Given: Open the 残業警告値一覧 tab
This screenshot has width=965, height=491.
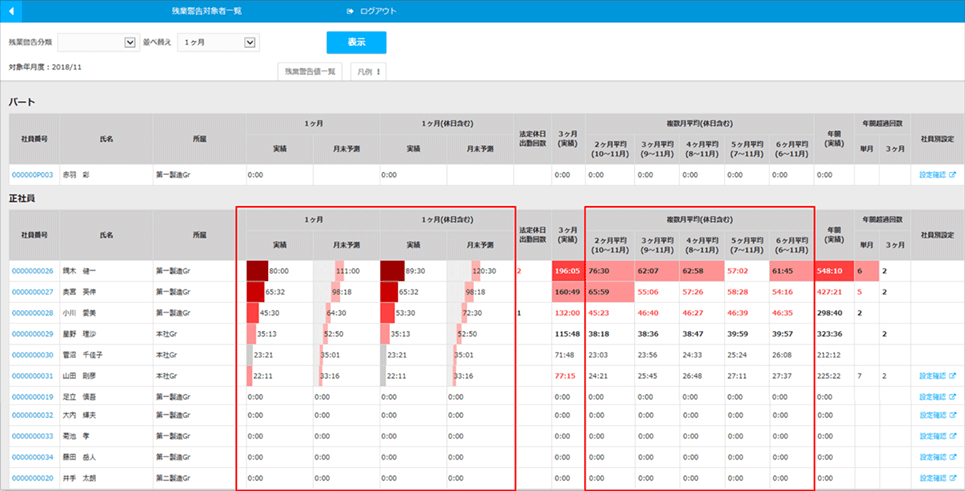Looking at the screenshot, I should [x=311, y=72].
